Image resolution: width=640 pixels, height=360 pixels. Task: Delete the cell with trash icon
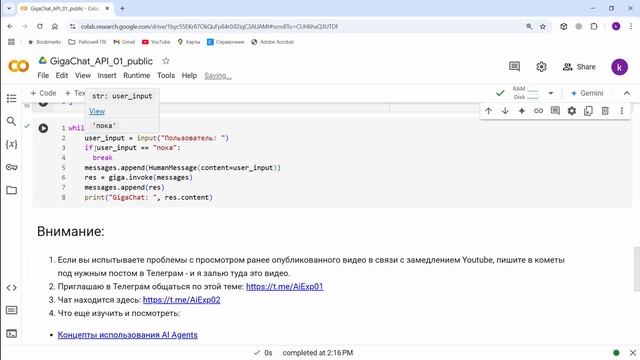(x=605, y=111)
